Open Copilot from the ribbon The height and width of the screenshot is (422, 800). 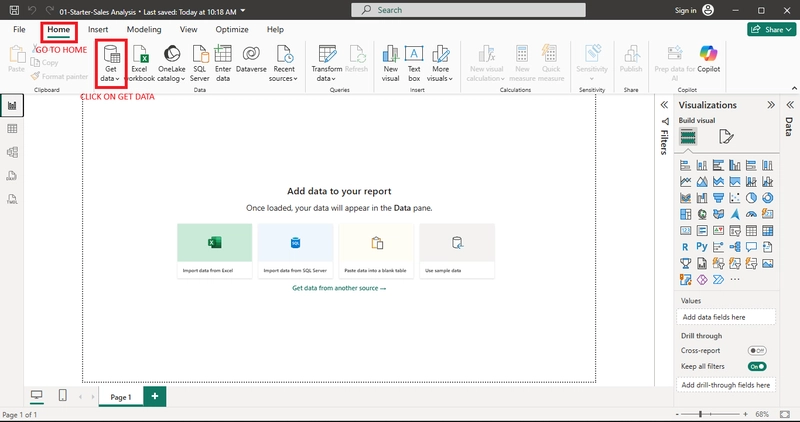(x=708, y=59)
